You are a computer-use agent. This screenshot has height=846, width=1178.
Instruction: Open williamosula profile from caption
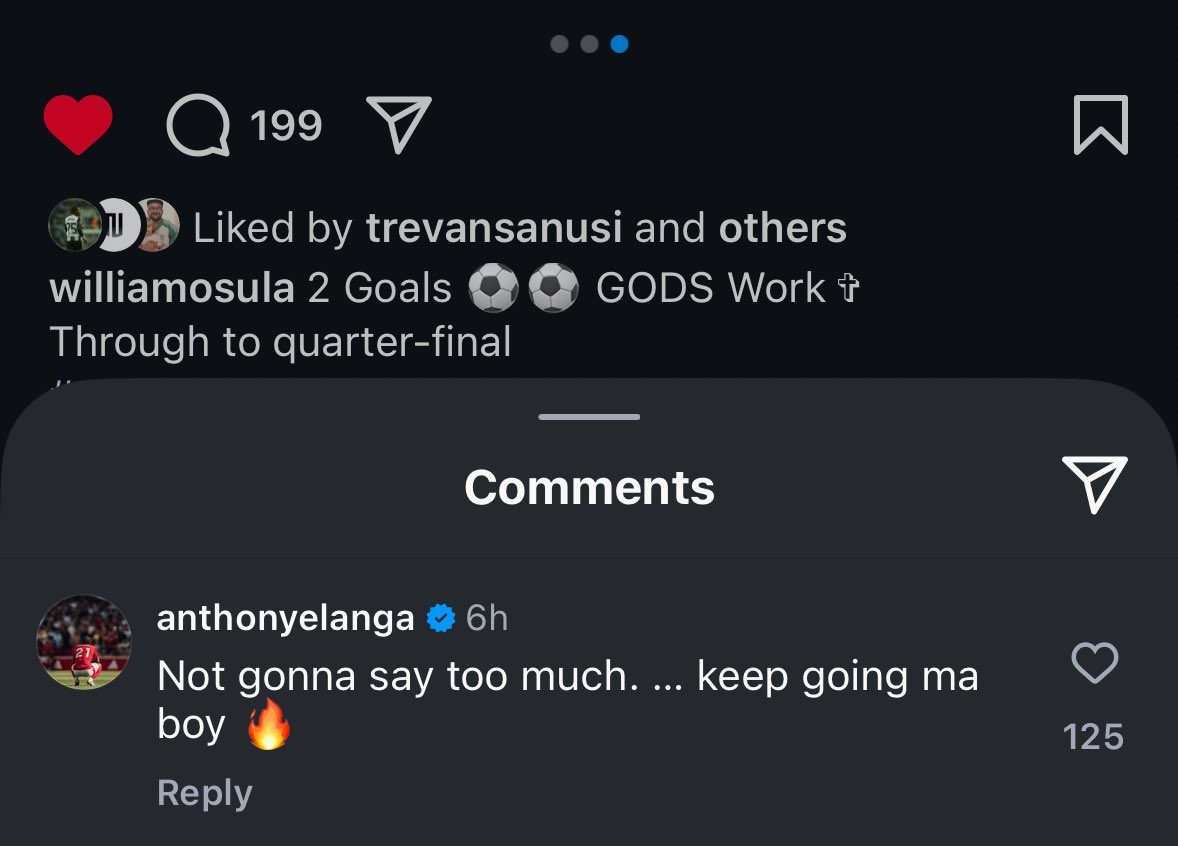pos(172,289)
